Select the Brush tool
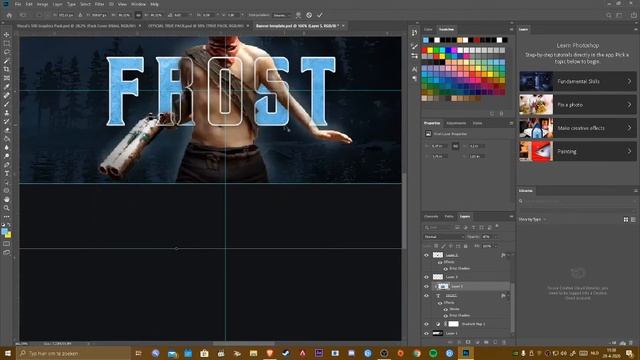 tap(7, 104)
